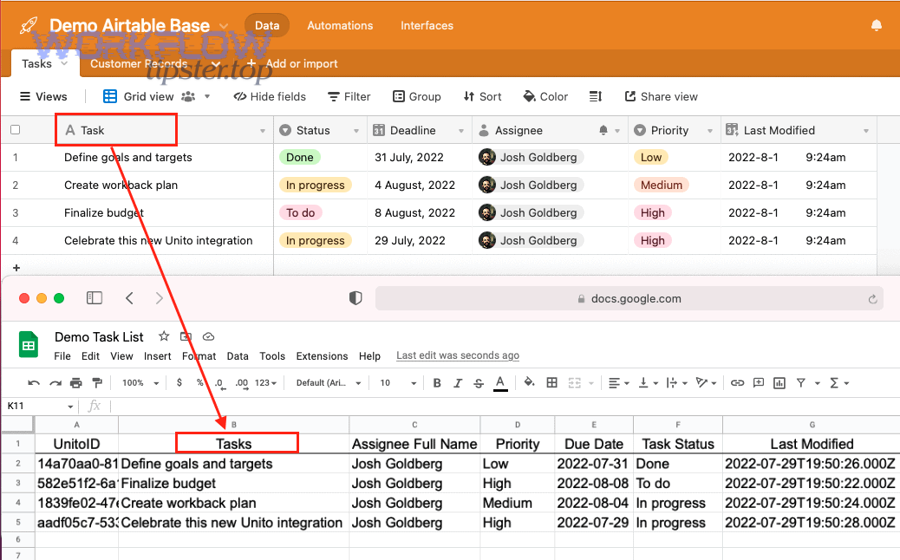
Task: Switch to the Interfaces tab in Airtable
Action: (x=427, y=25)
